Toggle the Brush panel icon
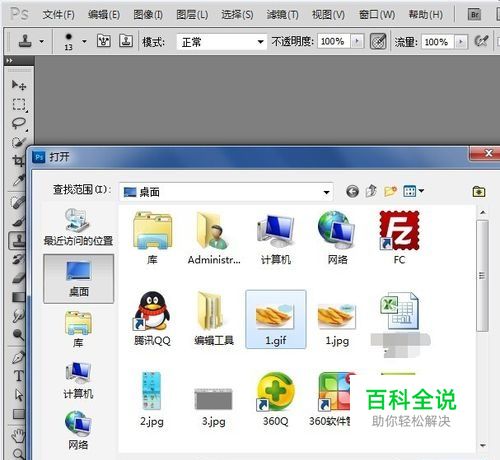This screenshot has height=460, width=500. coord(104,41)
